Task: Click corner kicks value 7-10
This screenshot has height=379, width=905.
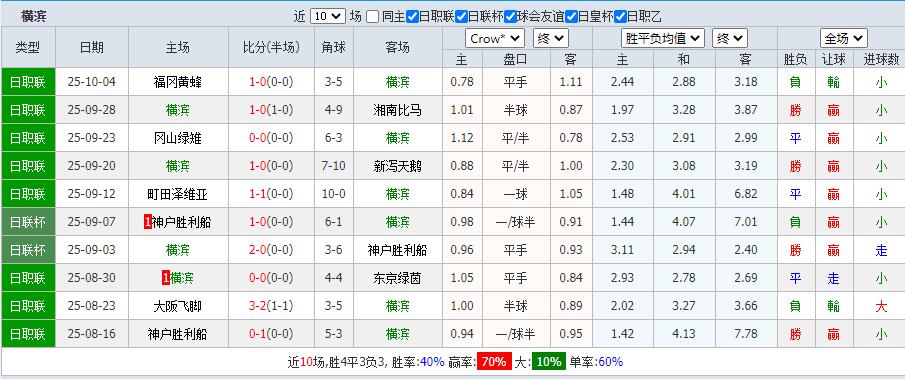Action: click(334, 166)
